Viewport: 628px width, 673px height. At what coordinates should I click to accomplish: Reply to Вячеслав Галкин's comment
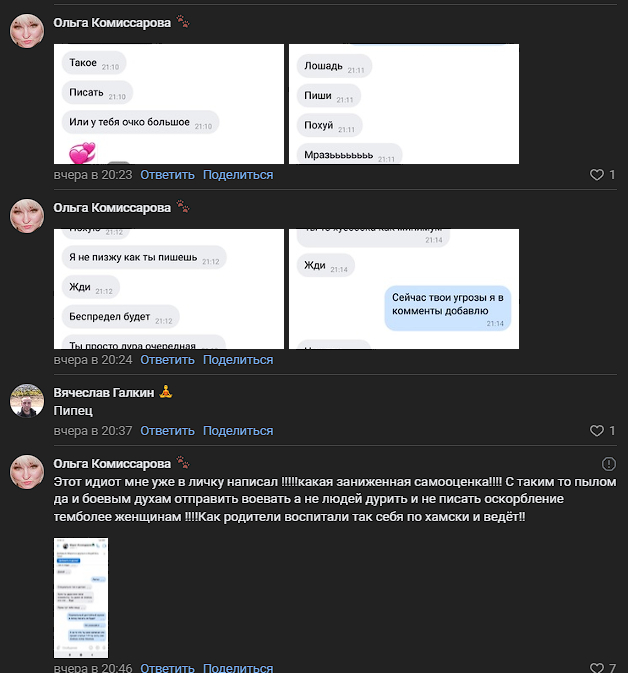(167, 430)
